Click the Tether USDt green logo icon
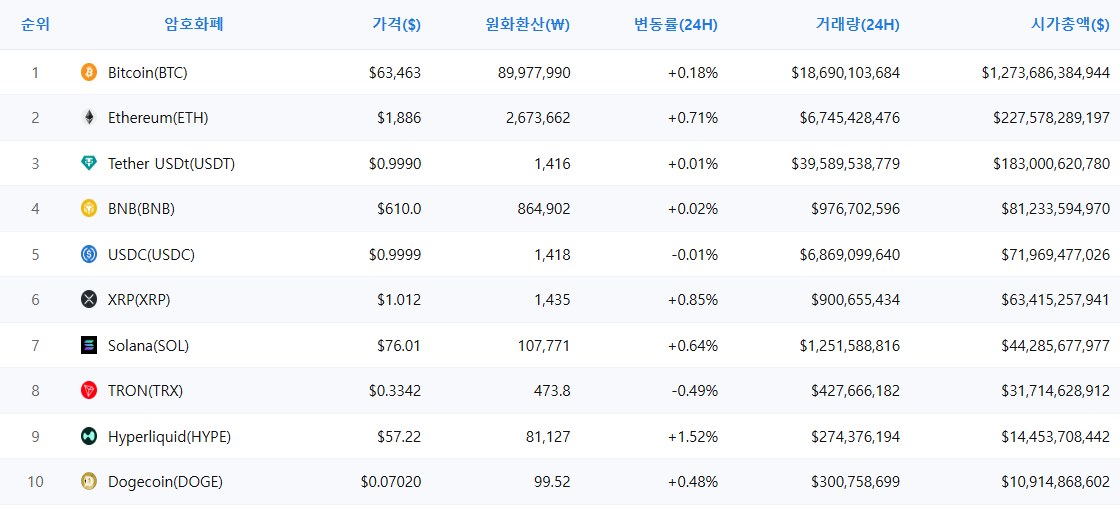The image size is (1120, 514). [89, 163]
